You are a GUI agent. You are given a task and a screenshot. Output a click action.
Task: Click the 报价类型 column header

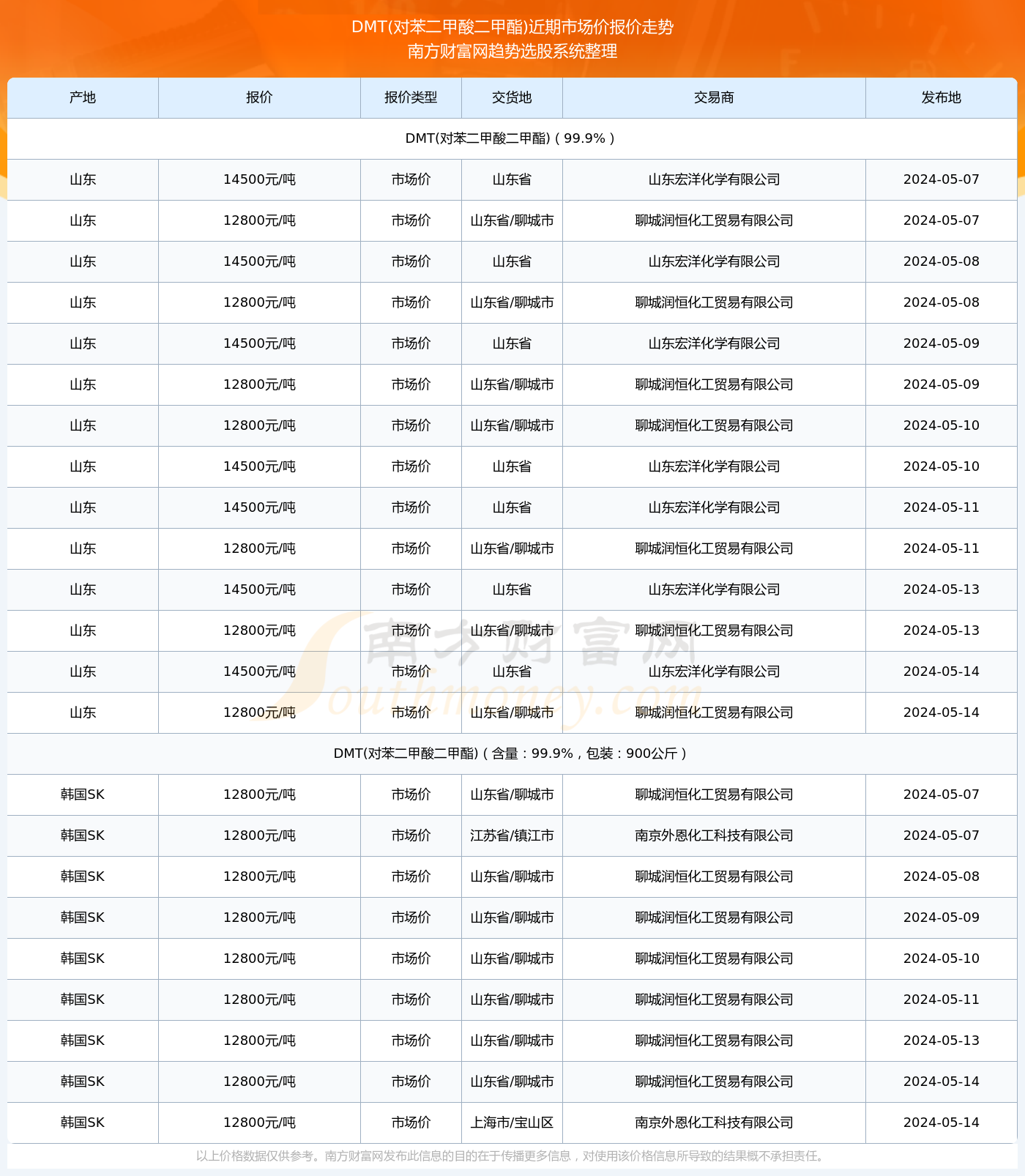tap(411, 97)
